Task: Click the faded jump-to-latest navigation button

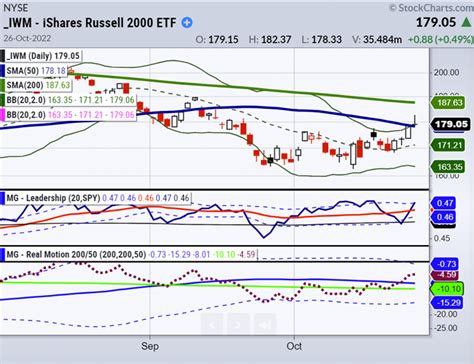Action: (265, 324)
